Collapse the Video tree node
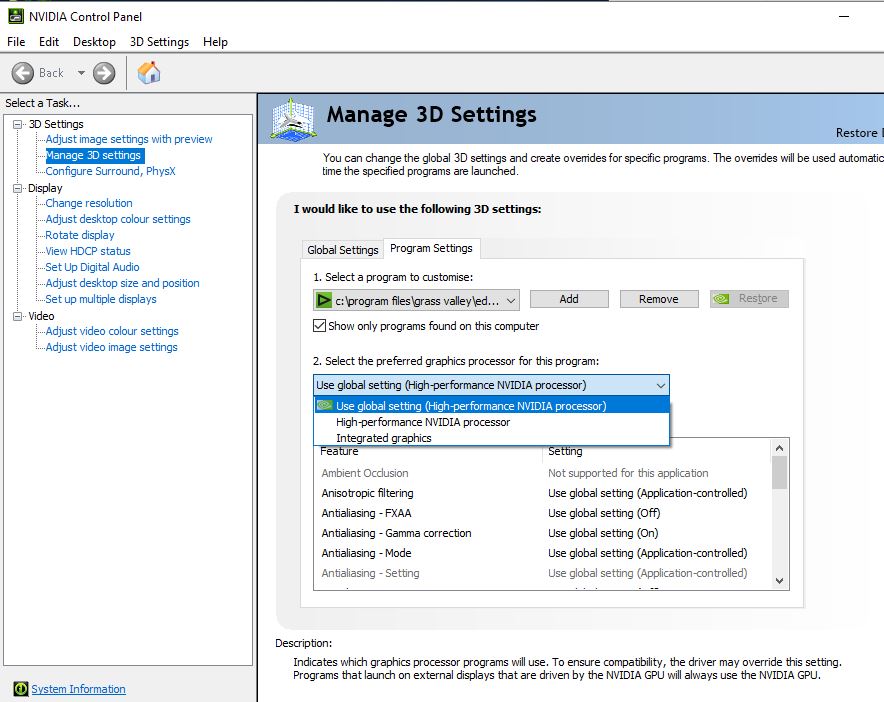This screenshot has width=884, height=702. (x=17, y=316)
